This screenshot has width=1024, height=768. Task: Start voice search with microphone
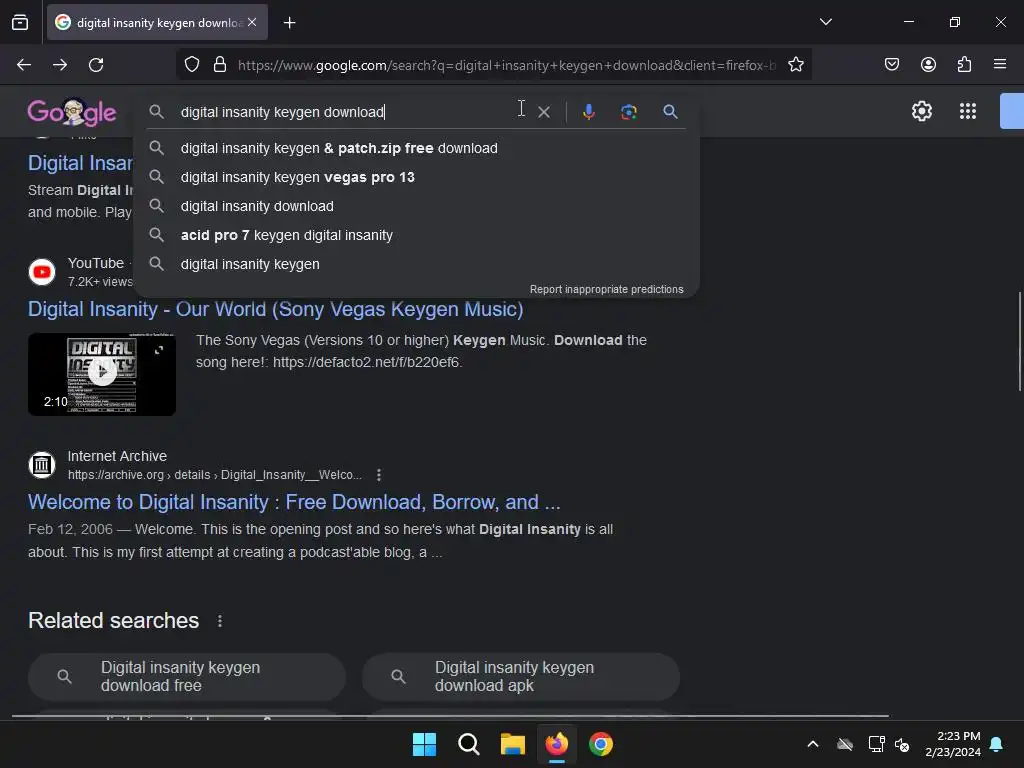[x=588, y=112]
